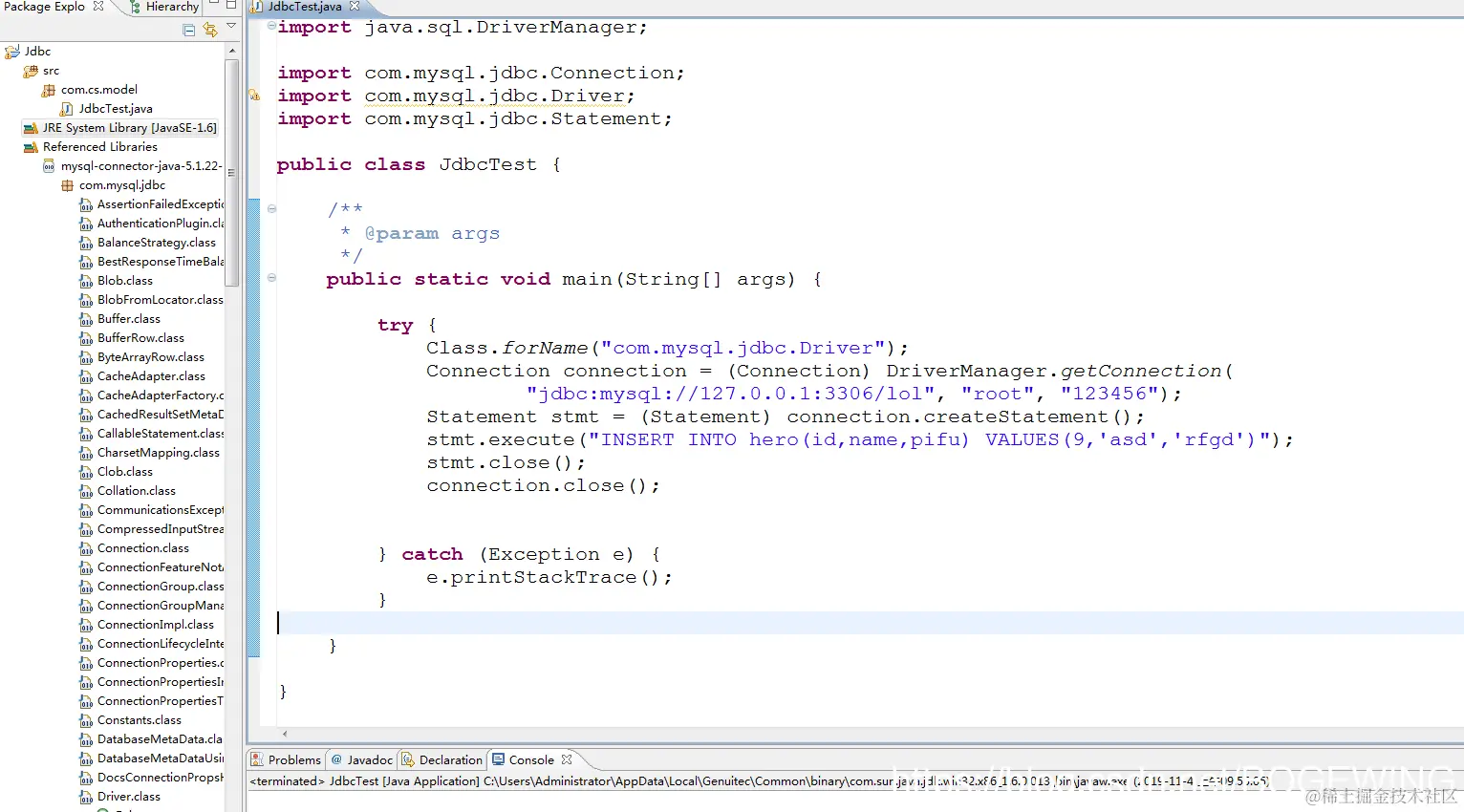The width and height of the screenshot is (1464, 812).
Task: Open the Package Explorer view menu arrow
Action: 231,27
